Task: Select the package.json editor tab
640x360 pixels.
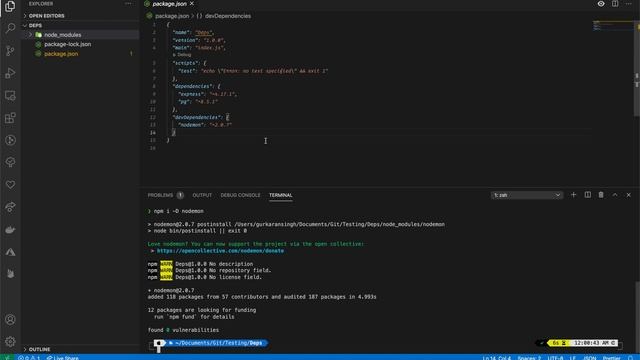Action: 169,4
